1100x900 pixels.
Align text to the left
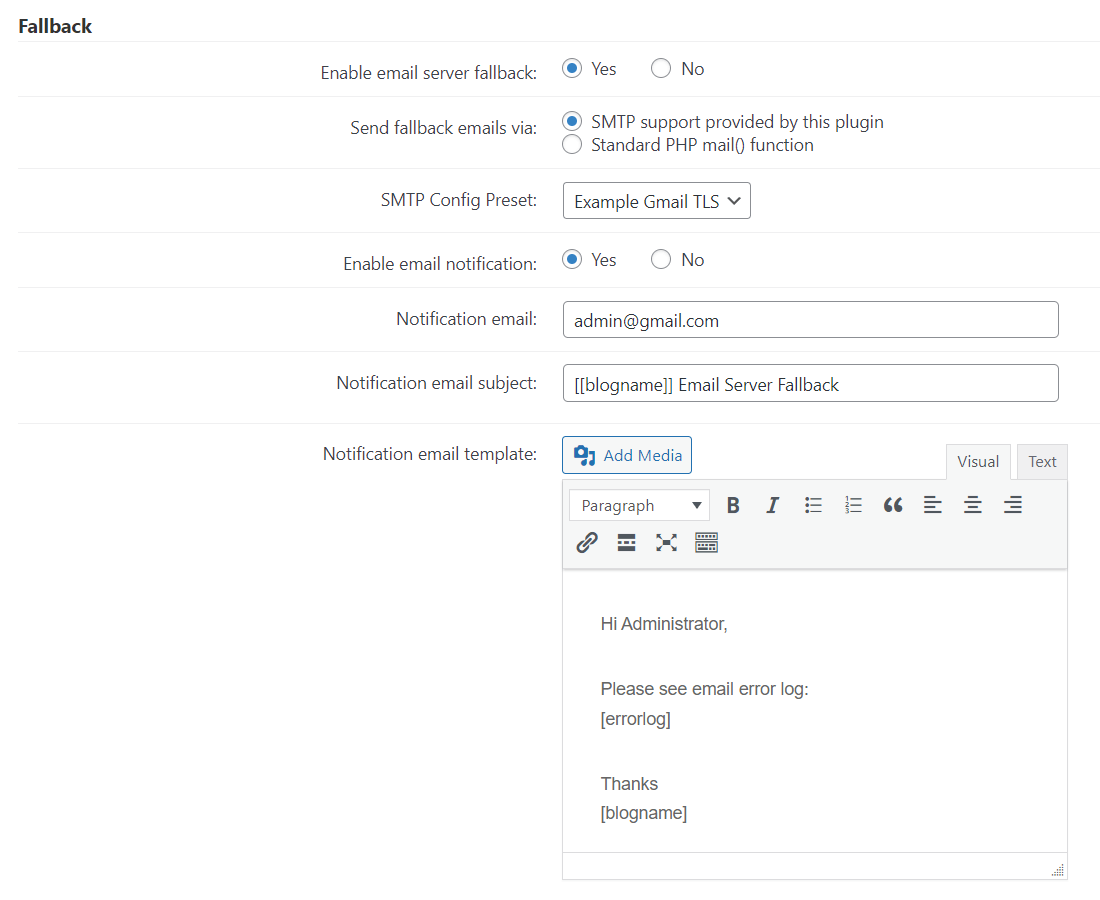[x=933, y=505]
